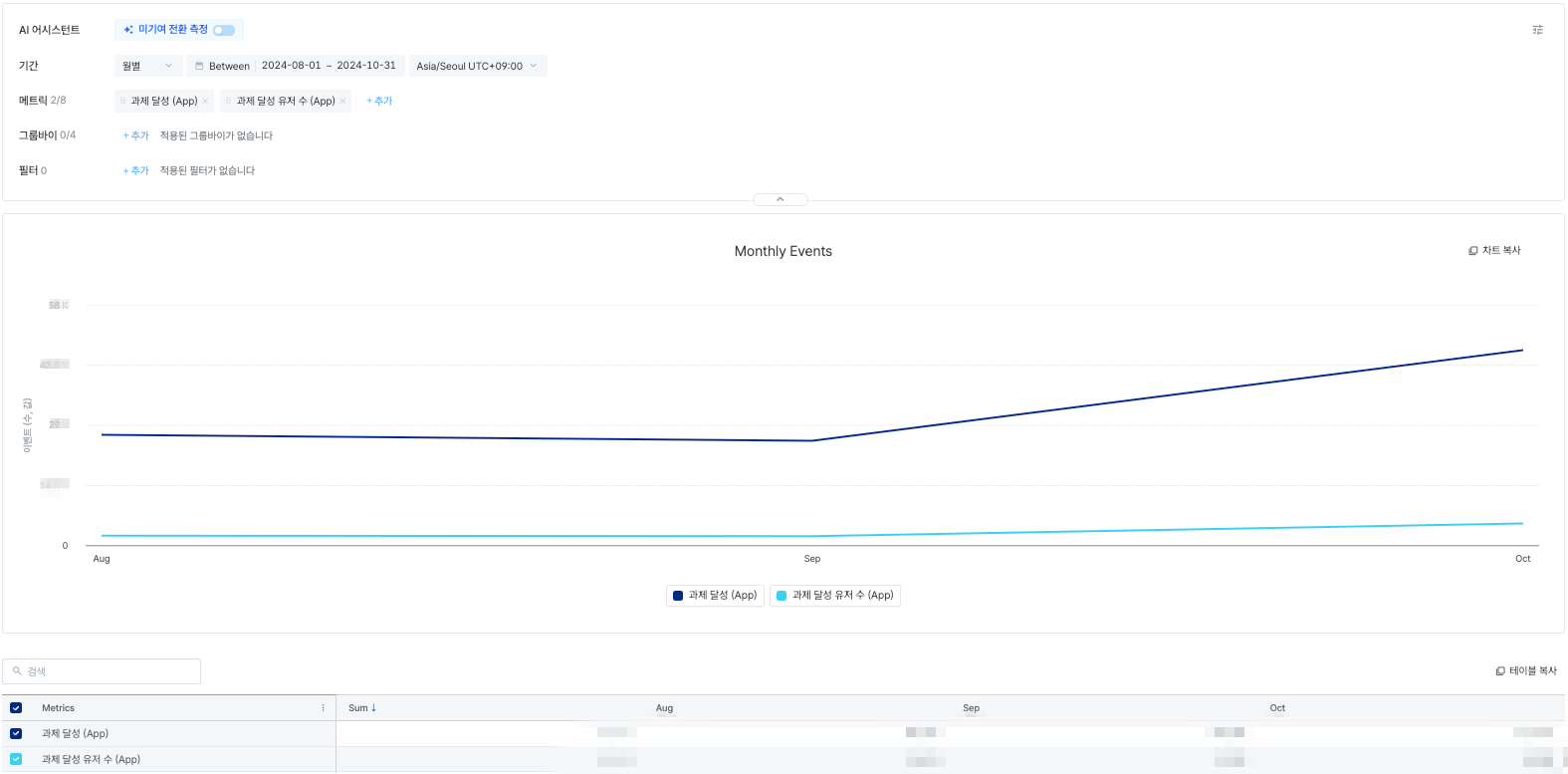Open the Metrics column options kebab menu
Screen dimensions: 1568x774
click(323, 708)
